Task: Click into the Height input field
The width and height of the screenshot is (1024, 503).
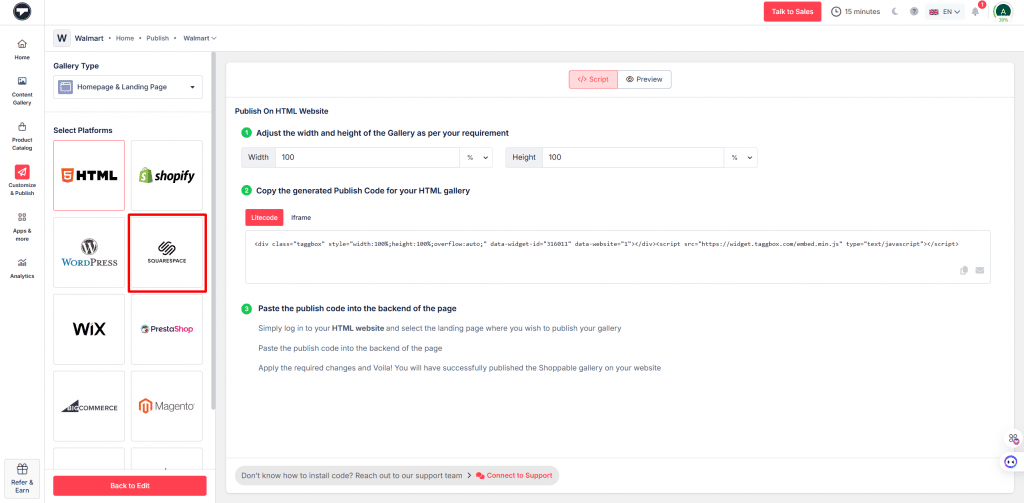Action: [631, 158]
